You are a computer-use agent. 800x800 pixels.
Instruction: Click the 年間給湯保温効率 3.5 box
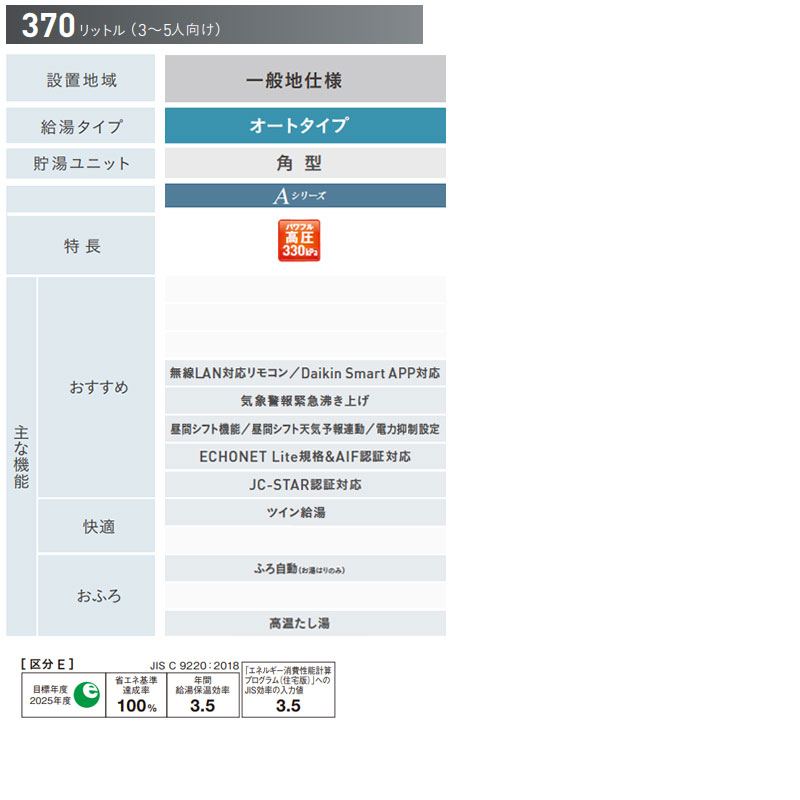[203, 695]
